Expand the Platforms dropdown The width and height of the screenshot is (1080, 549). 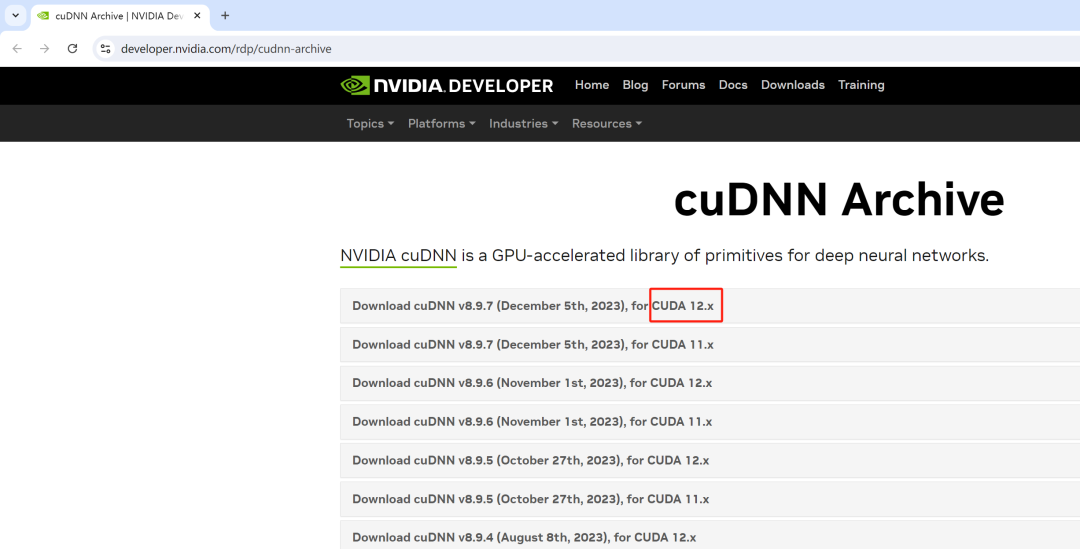pos(442,123)
